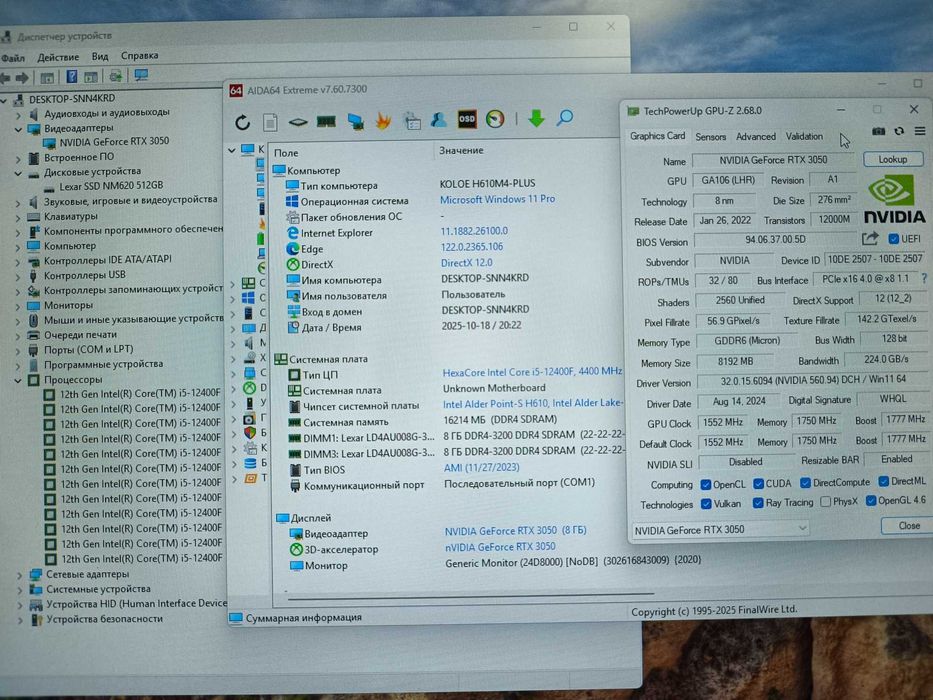This screenshot has width=933, height=700.
Task: Toggle the DirectML checkbox
Action: tap(884, 481)
